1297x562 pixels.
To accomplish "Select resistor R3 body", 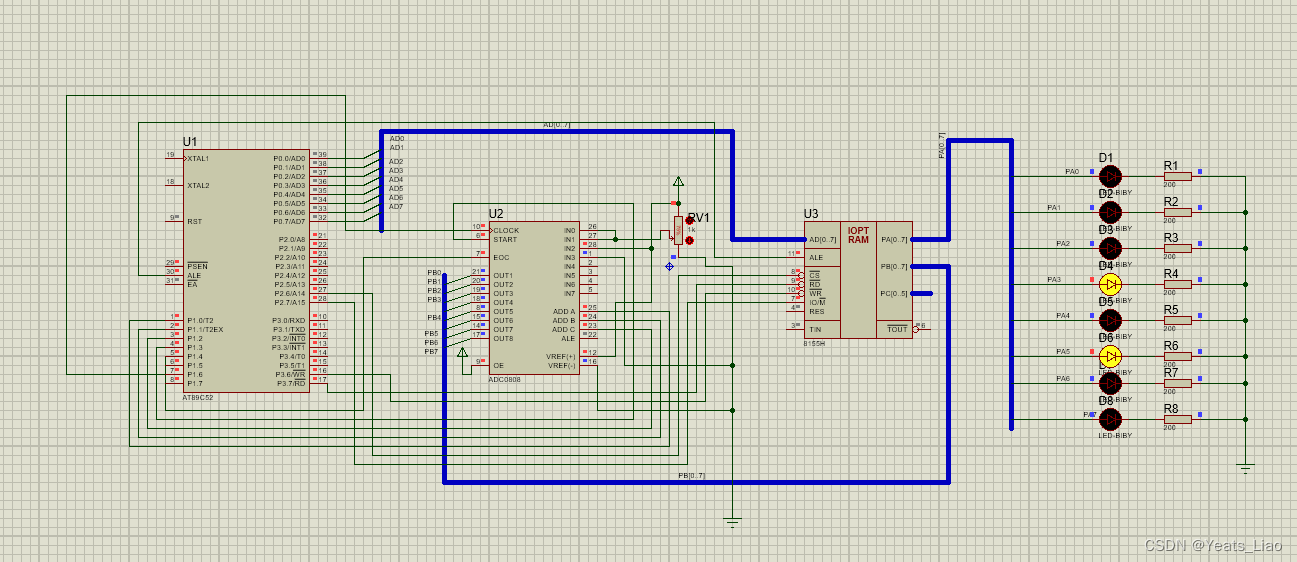I will tap(1177, 248).
